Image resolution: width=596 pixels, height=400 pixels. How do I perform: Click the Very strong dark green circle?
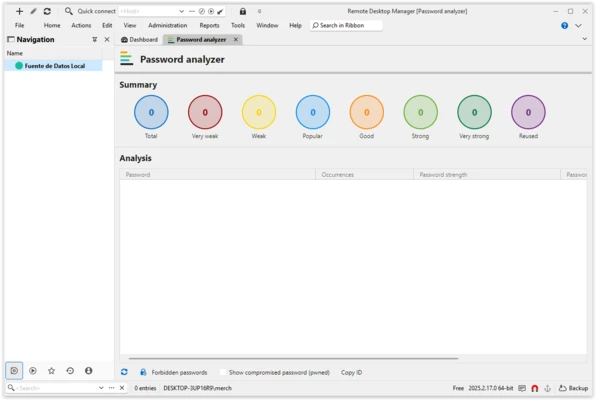tap(474, 112)
